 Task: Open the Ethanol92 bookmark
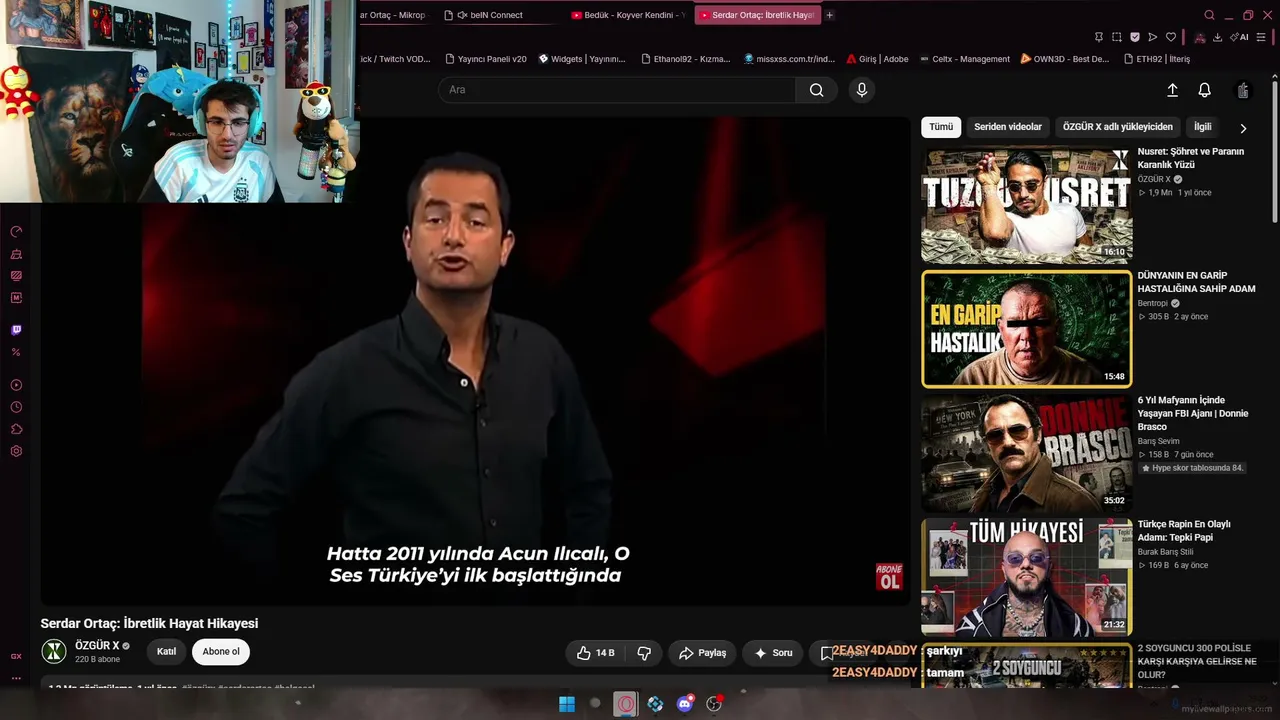(x=685, y=59)
